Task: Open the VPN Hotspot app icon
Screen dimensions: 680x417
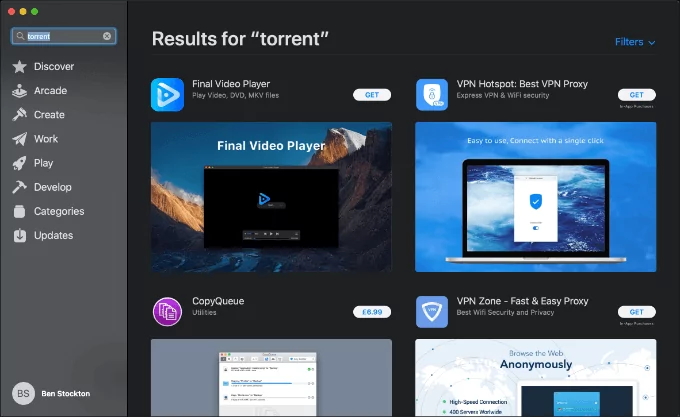Action: coord(432,94)
